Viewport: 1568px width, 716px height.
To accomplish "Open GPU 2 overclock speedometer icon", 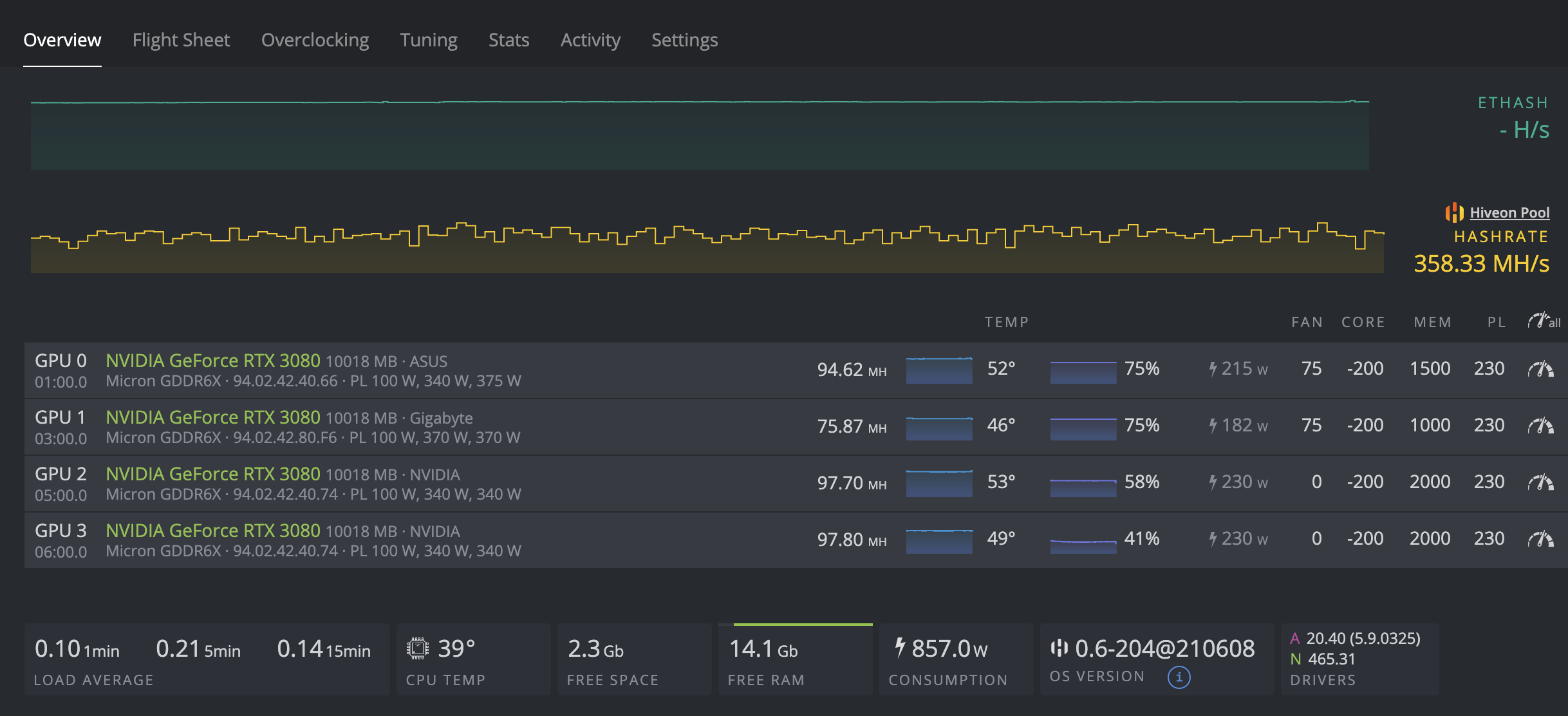I will pos(1540,482).
